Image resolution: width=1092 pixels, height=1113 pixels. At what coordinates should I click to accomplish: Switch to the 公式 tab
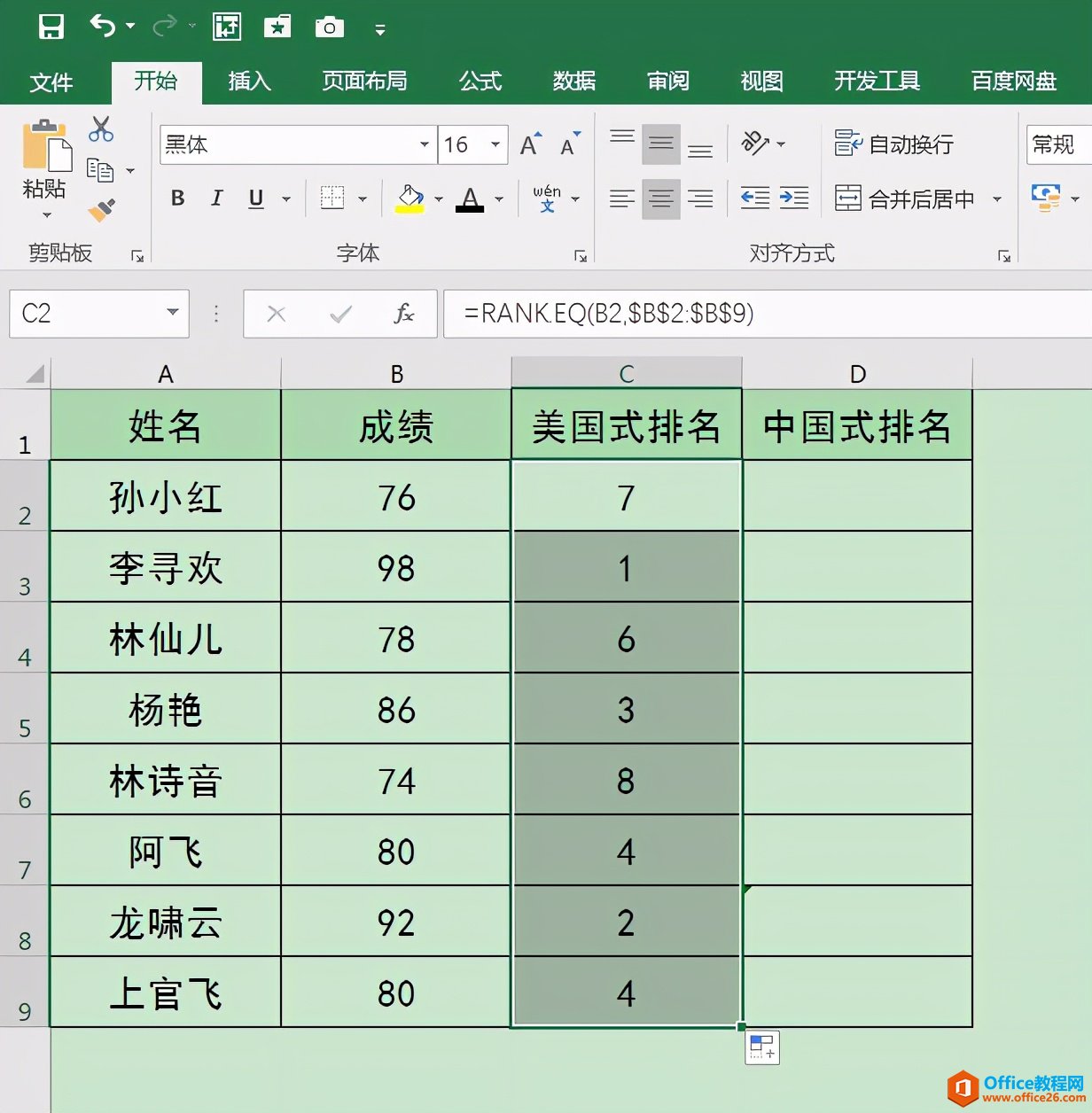(x=480, y=82)
